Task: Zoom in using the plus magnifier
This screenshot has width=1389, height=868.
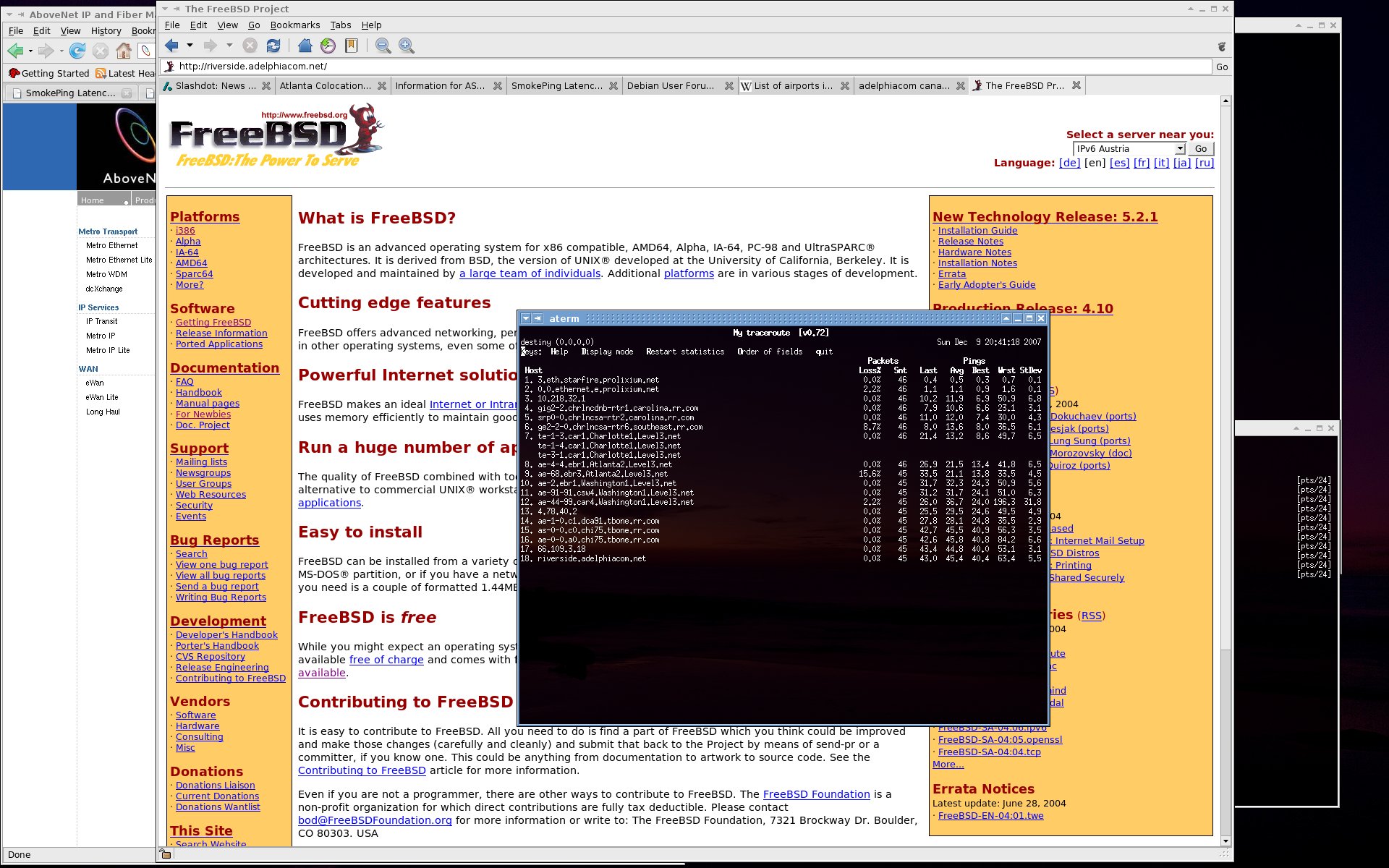Action: click(x=407, y=46)
